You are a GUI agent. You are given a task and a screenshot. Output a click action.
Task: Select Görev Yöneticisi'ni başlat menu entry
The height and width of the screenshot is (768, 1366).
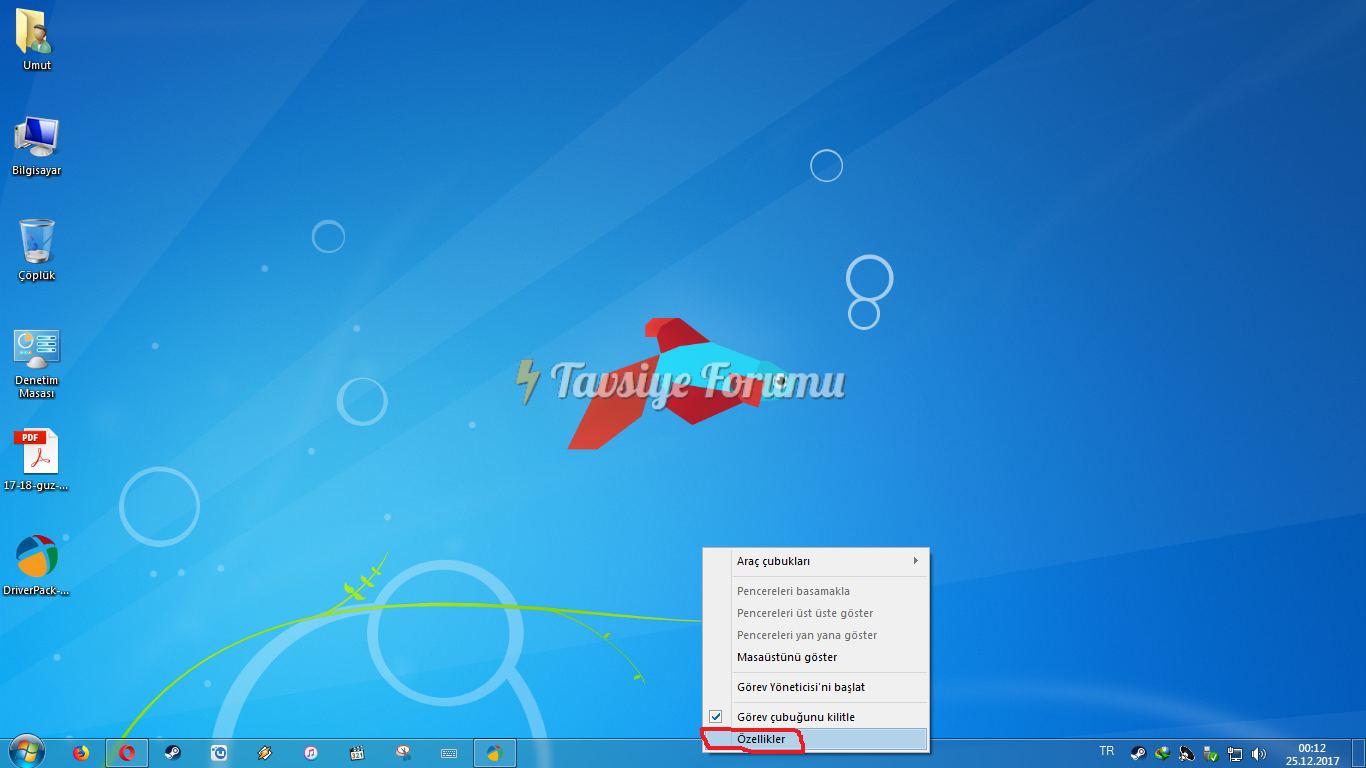tap(815, 687)
